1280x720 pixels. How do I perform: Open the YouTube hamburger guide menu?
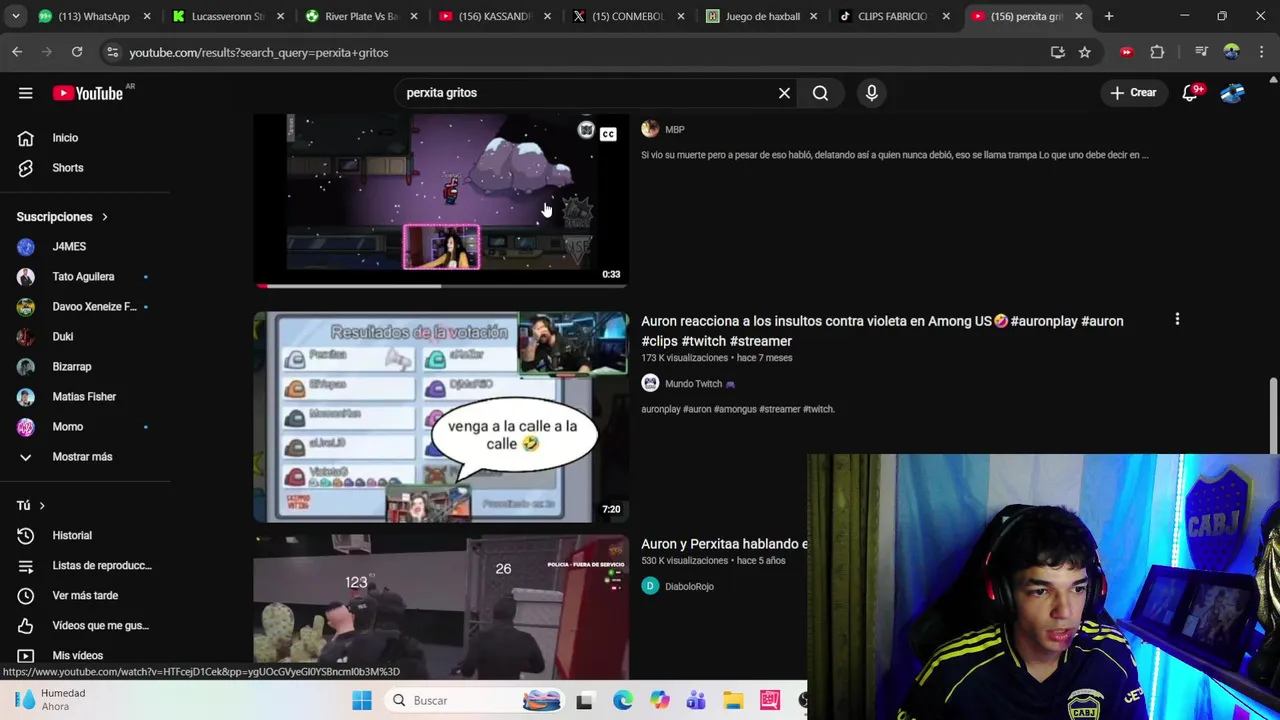point(26,93)
